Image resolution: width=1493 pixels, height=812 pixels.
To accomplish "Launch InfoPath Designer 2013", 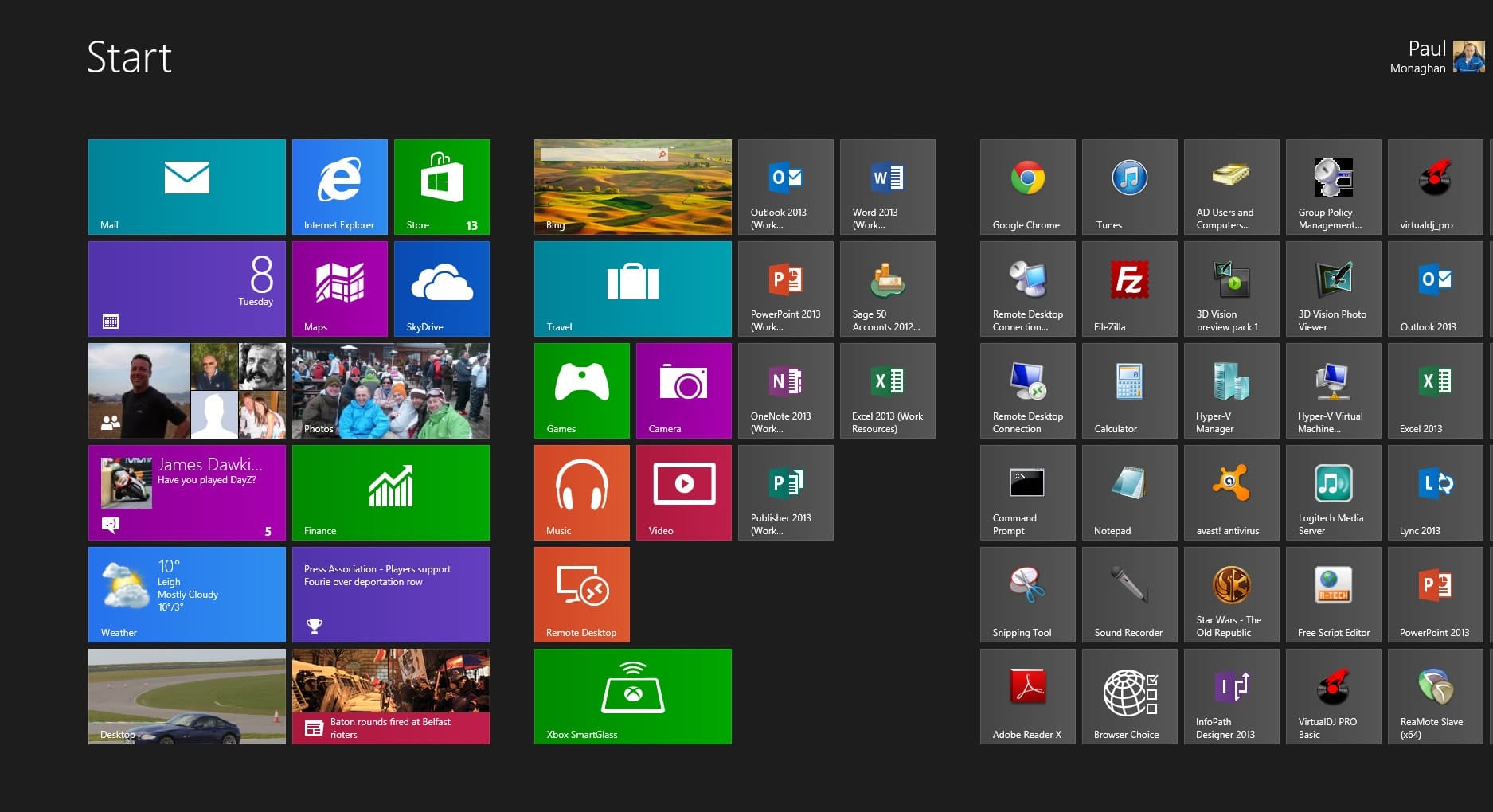I will [1232, 697].
